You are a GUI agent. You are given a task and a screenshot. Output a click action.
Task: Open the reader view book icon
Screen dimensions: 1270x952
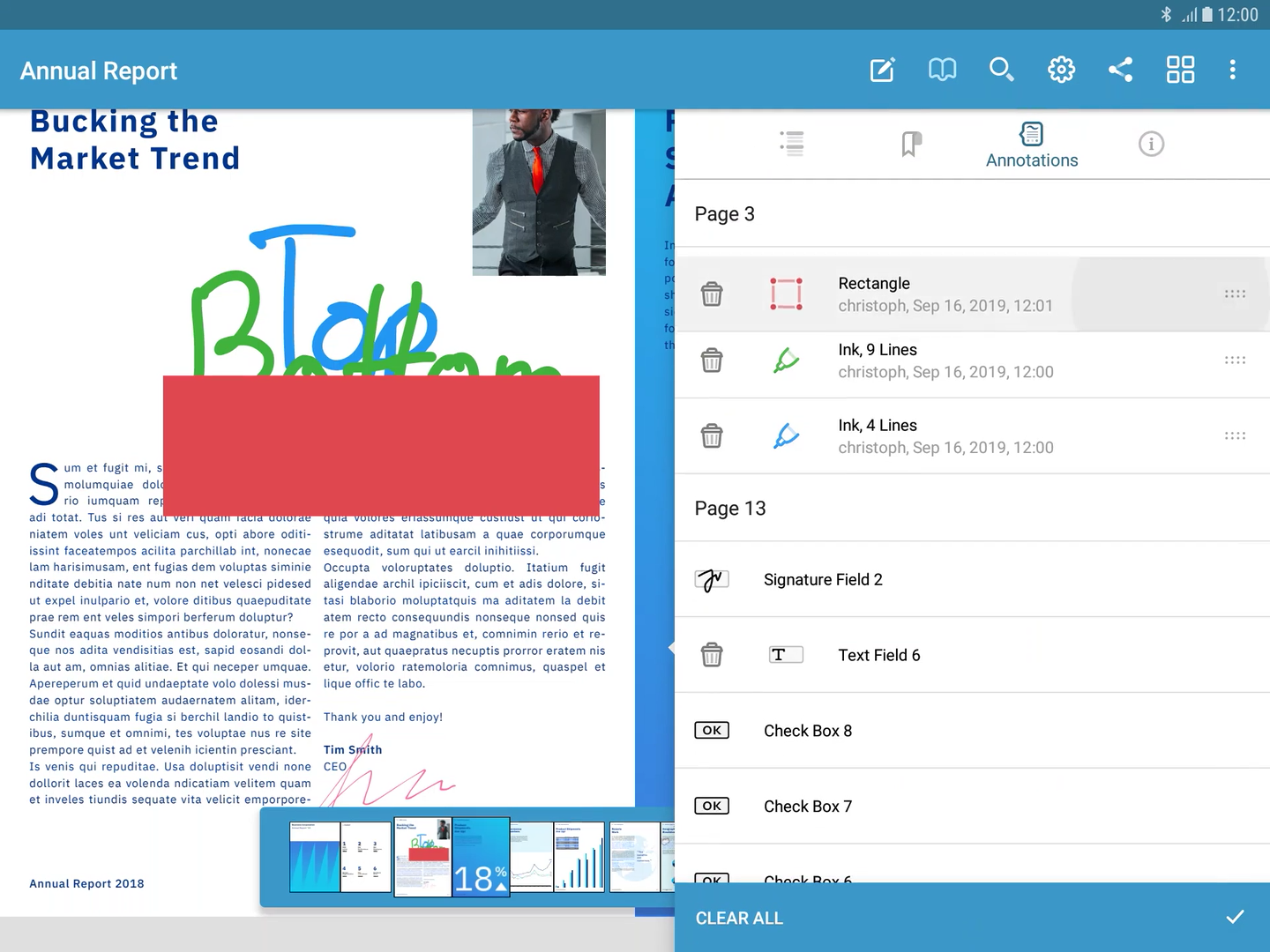click(942, 70)
